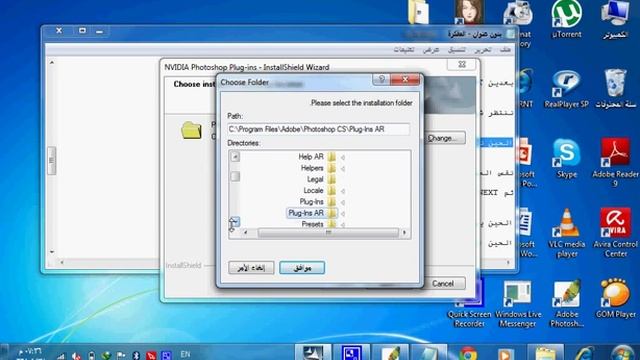Click the Change... button in wizard
The width and height of the screenshot is (640, 360).
click(444, 138)
